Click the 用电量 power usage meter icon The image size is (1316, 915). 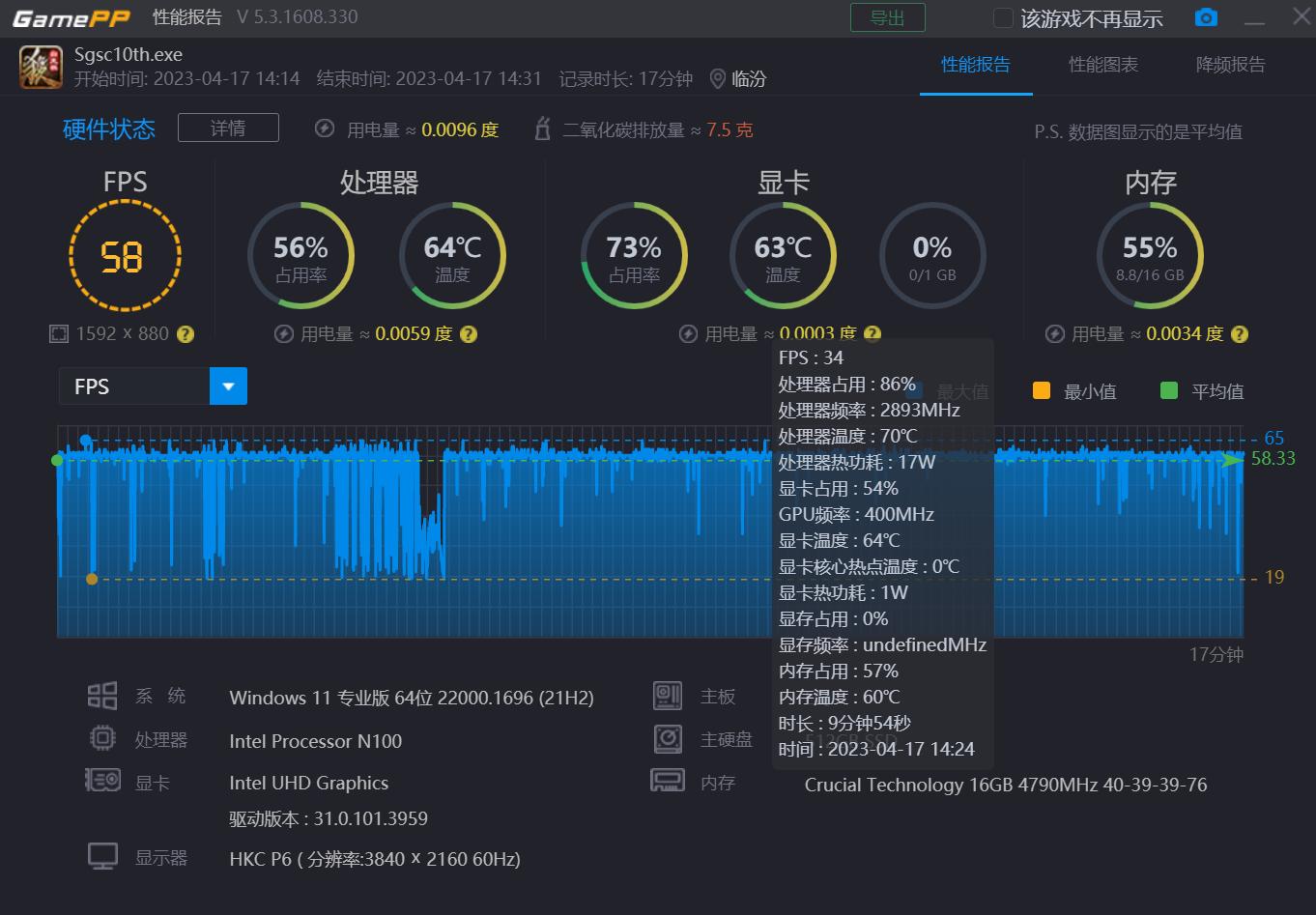point(324,129)
